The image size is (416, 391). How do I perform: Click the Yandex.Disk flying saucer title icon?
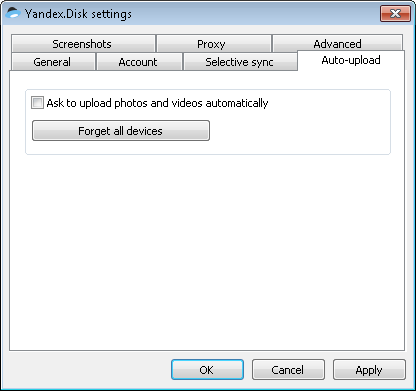pos(13,14)
